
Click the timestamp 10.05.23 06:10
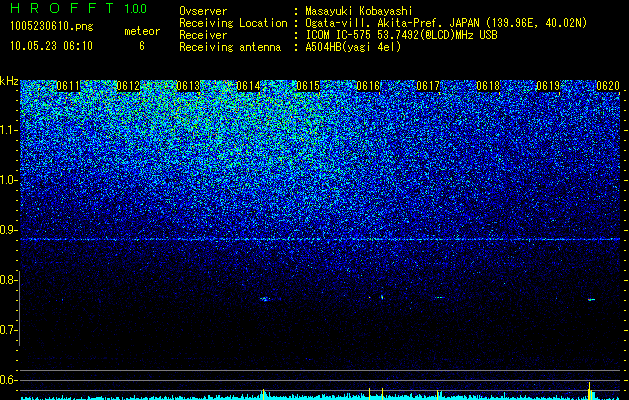click(x=51, y=46)
